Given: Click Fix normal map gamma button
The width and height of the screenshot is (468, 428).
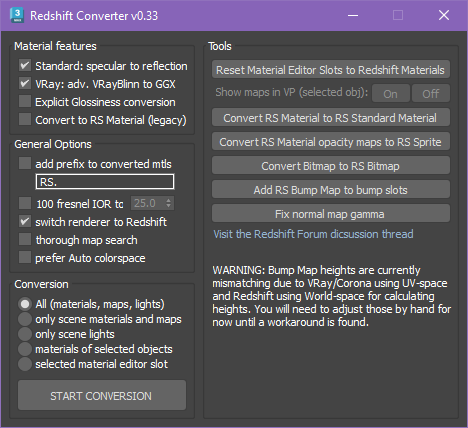Looking at the screenshot, I should (331, 214).
